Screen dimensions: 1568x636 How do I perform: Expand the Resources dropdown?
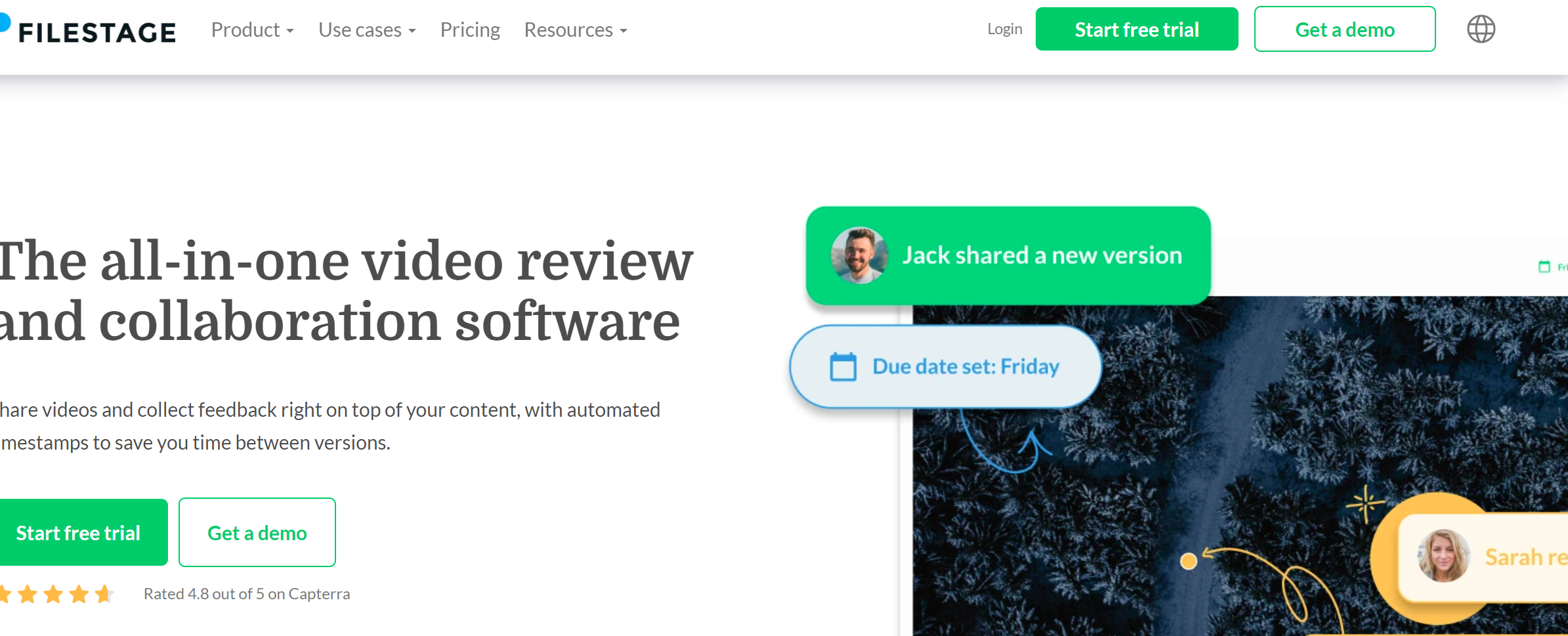coord(576,30)
